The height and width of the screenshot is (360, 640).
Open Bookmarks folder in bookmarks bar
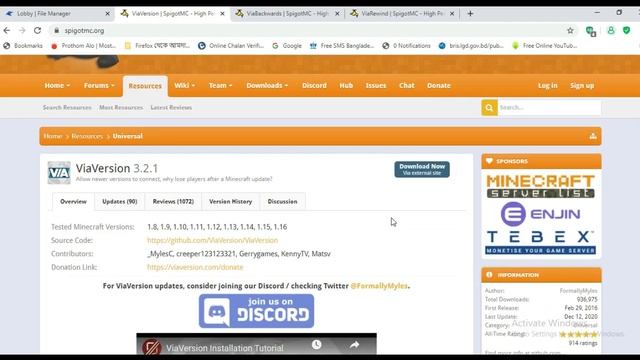[23, 46]
